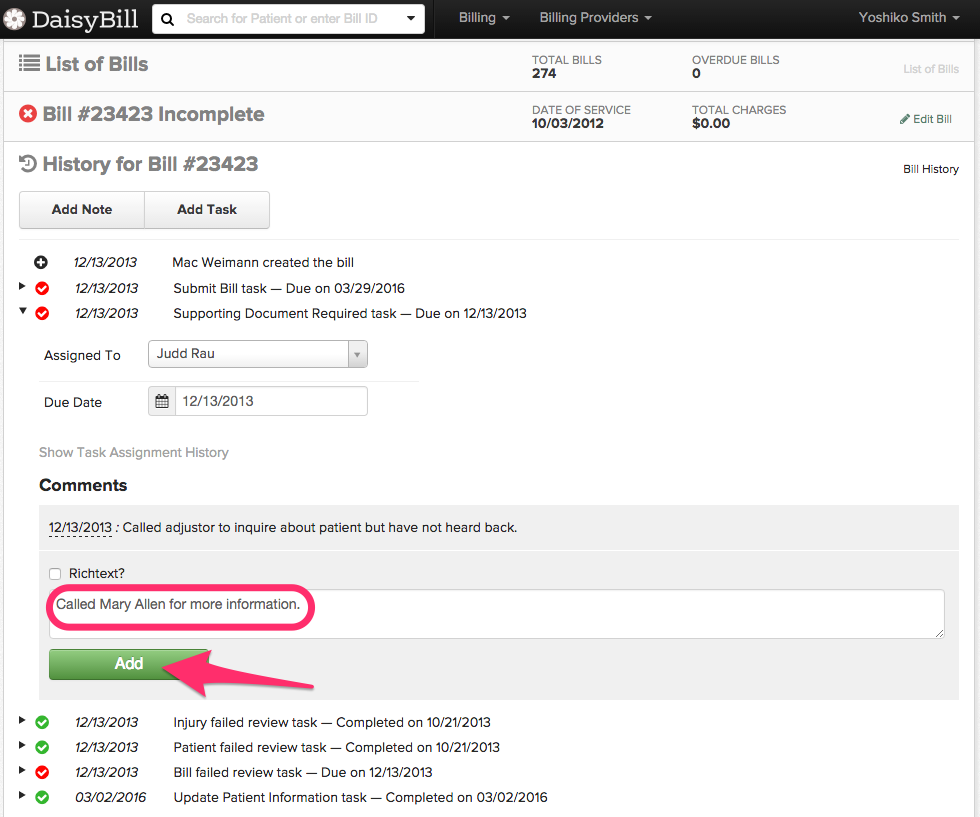This screenshot has height=817, width=980.
Task: Click the Bill History breadcrumb
Action: coord(931,169)
